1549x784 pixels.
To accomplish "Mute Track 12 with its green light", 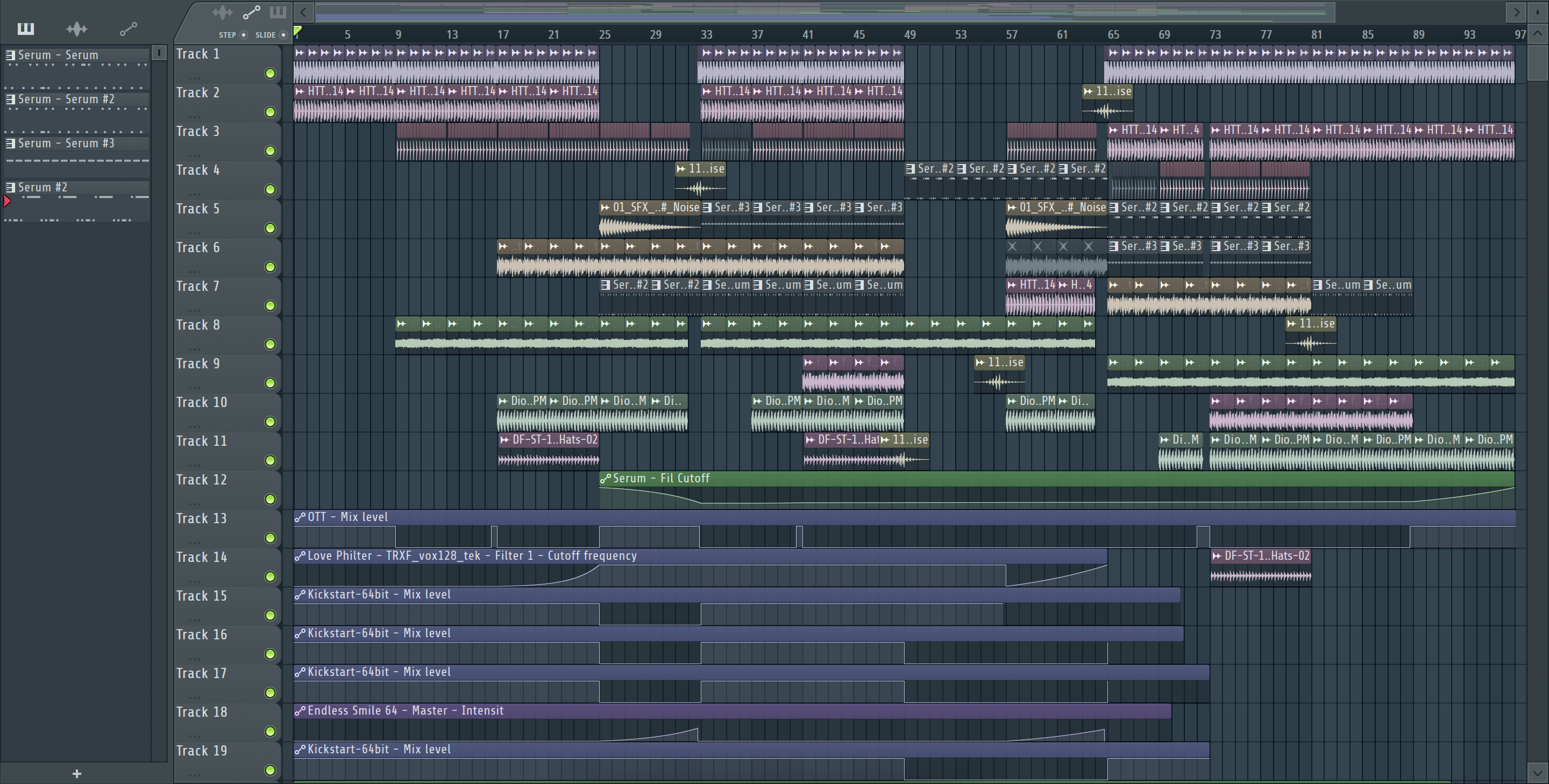I will click(270, 499).
